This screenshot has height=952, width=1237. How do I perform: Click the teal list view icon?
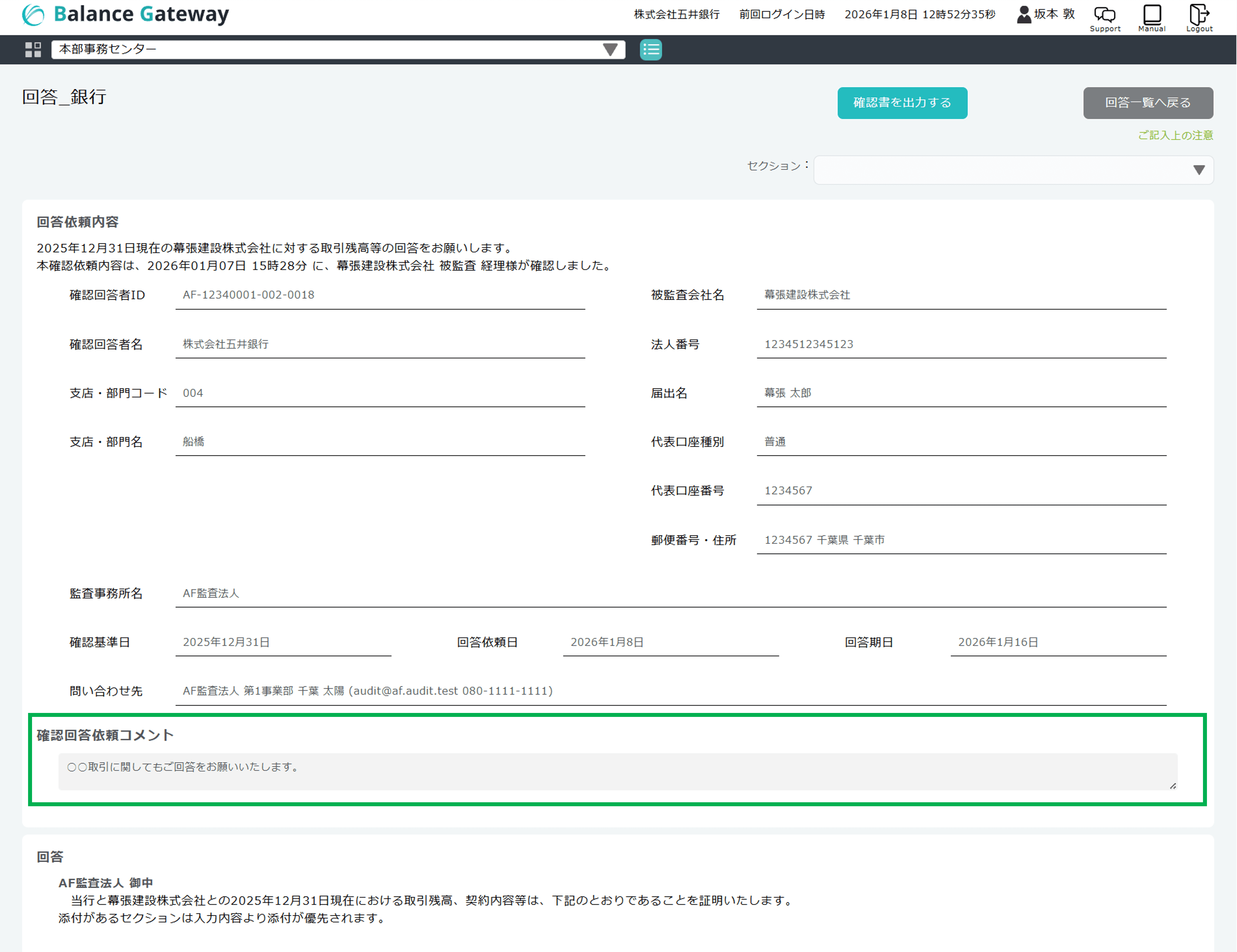coord(651,50)
